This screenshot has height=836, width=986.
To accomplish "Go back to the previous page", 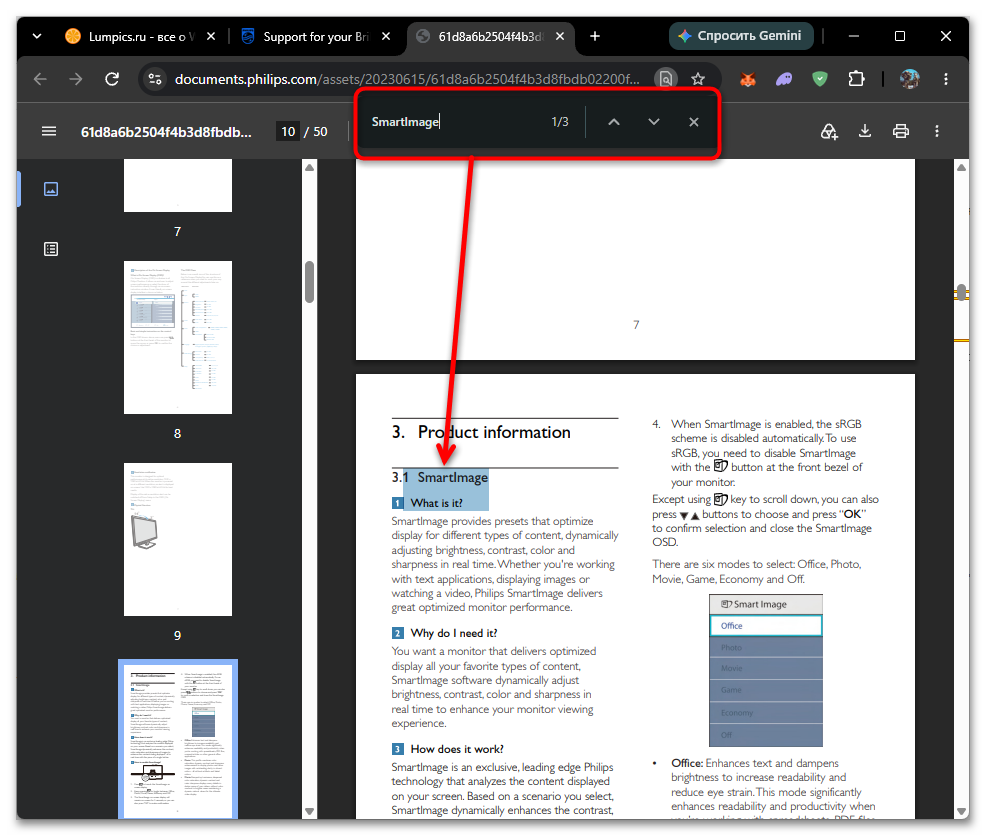I will pos(40,79).
